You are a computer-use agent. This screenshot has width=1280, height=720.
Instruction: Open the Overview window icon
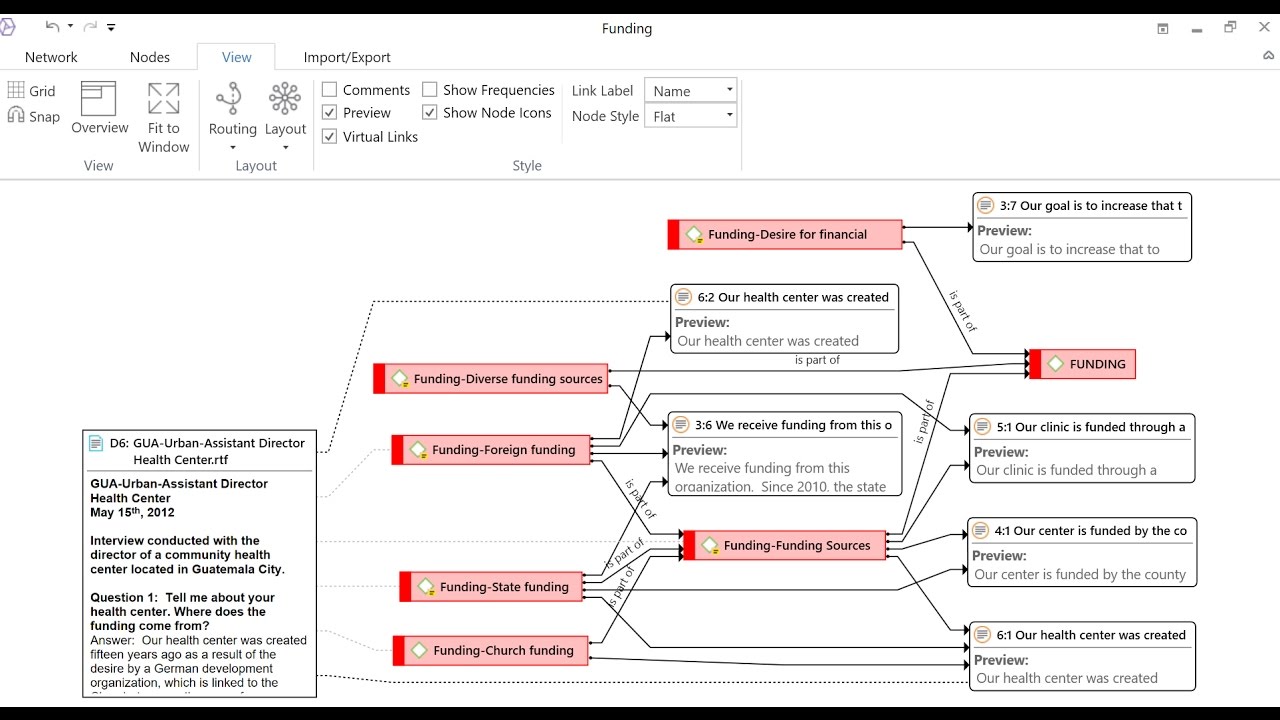coord(99,99)
